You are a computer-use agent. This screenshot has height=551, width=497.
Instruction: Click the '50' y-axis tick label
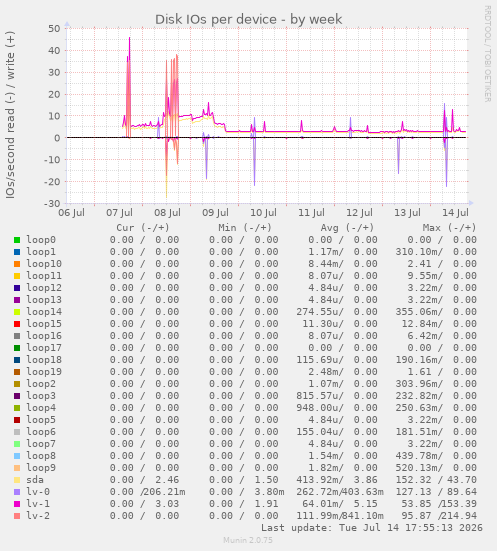coord(54,28)
